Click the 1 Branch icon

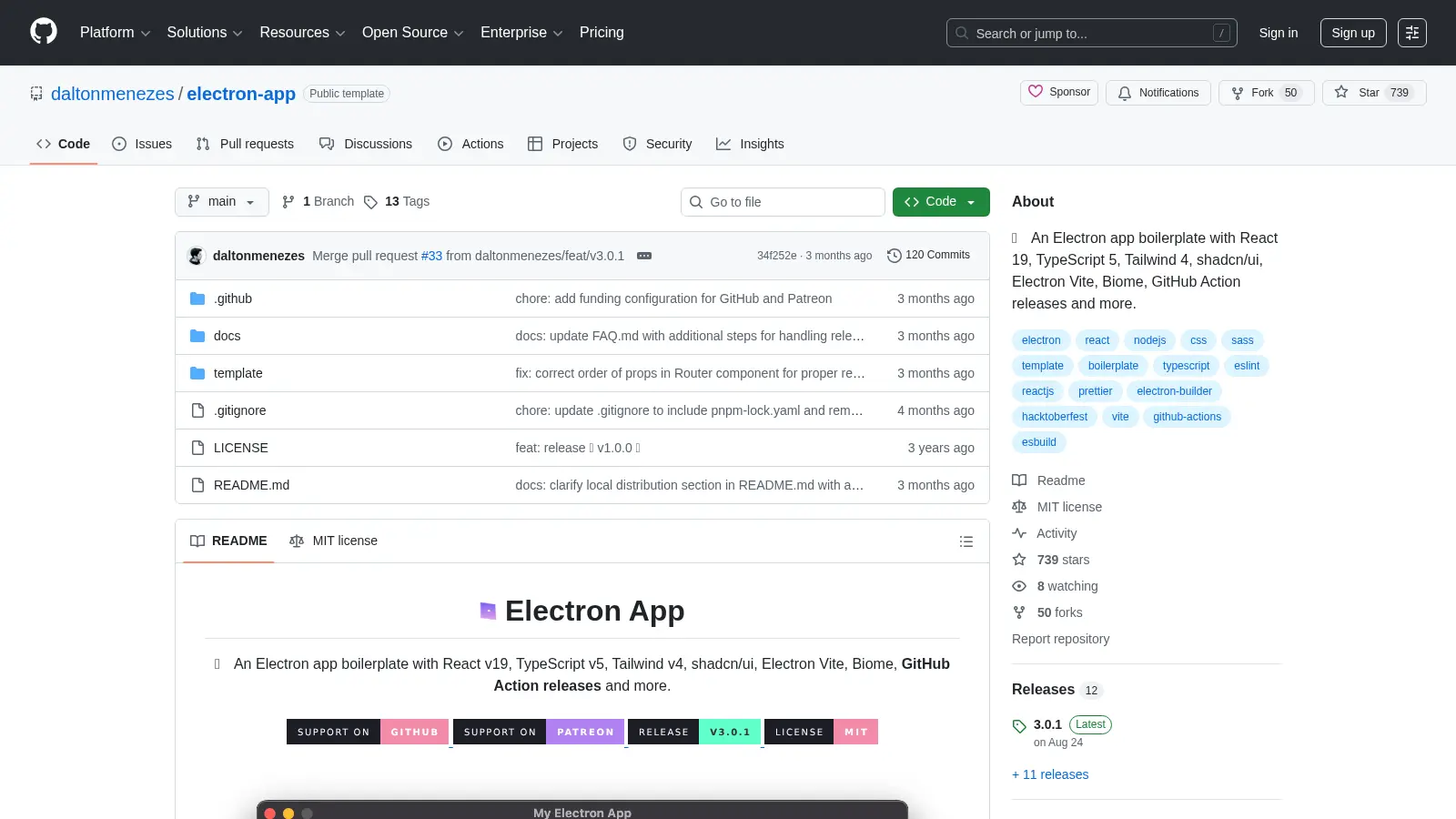pyautogui.click(x=288, y=202)
